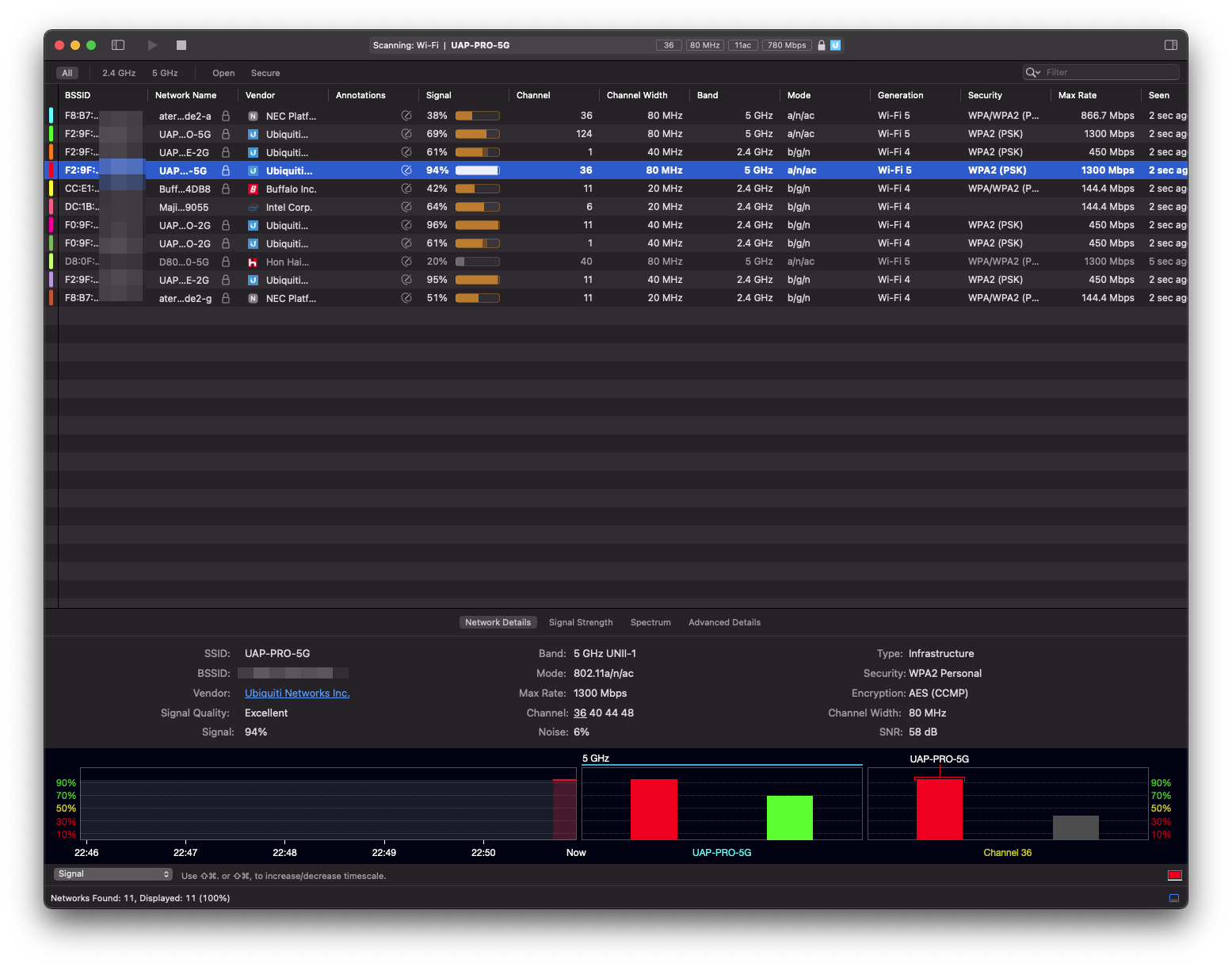Image resolution: width=1232 pixels, height=967 pixels.
Task: Sort by the Security column header
Action: point(1005,95)
